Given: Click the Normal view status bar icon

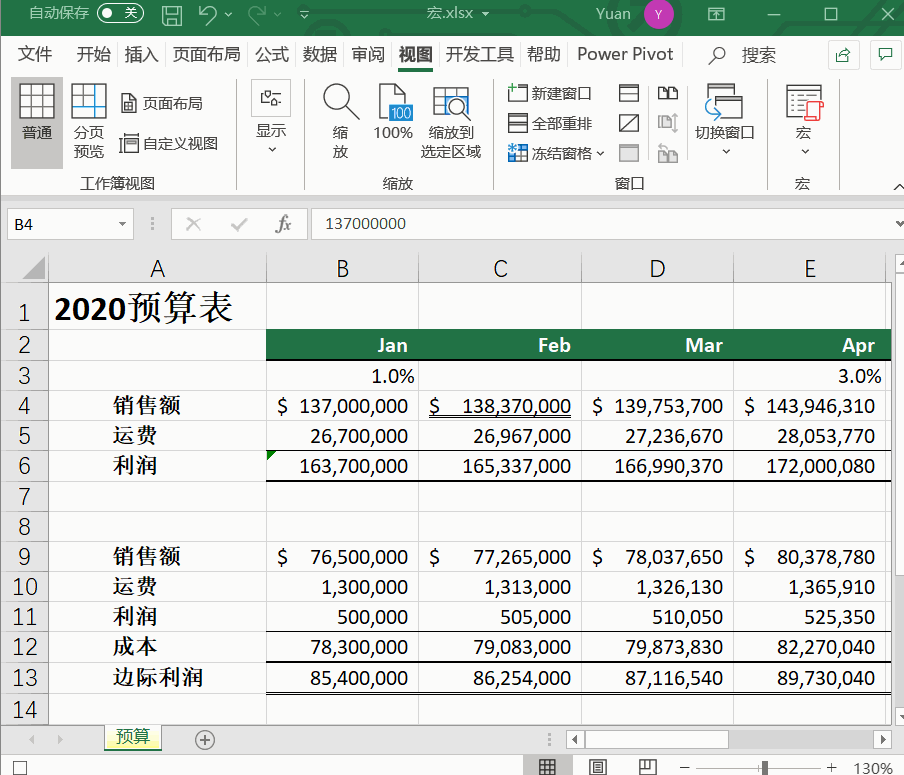Looking at the screenshot, I should (547, 766).
